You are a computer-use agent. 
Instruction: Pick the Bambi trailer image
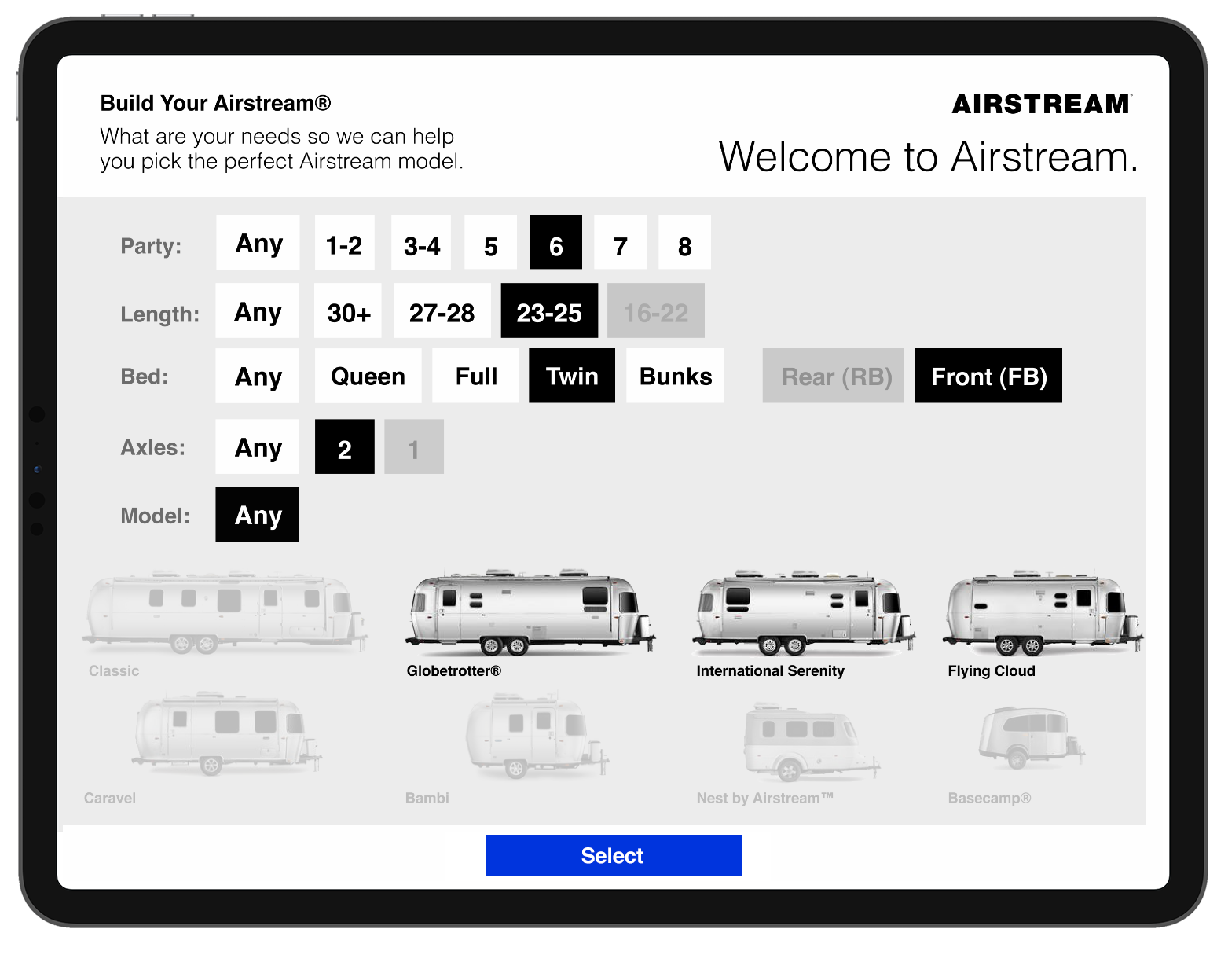click(x=537, y=736)
